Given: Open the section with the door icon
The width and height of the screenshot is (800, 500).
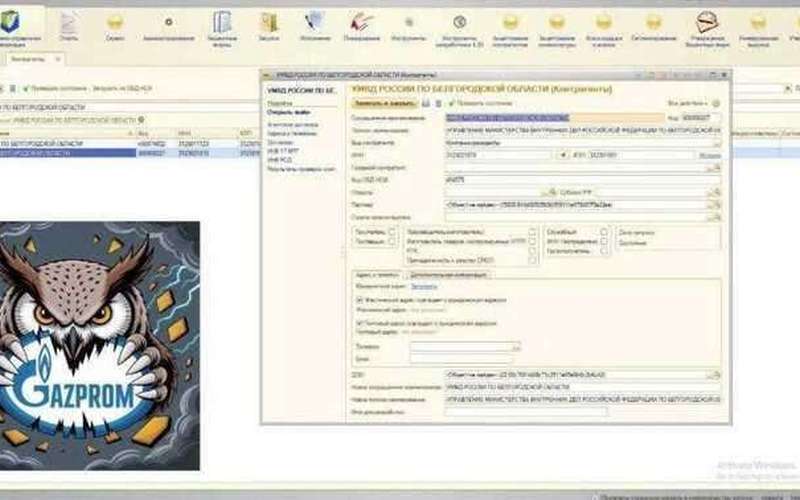Looking at the screenshot, I should tap(222, 28).
